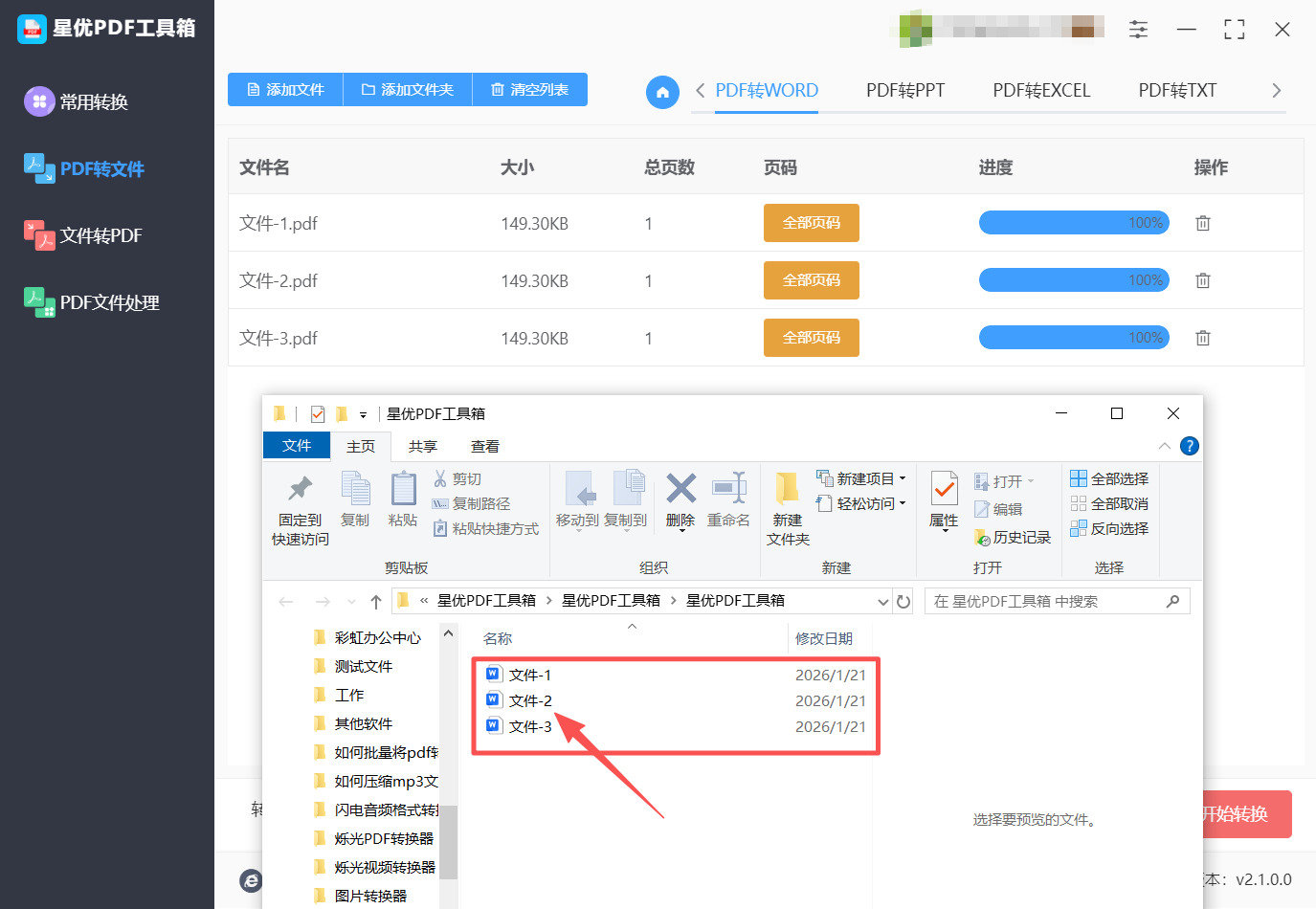Open the 共享 ribbon tab in Explorer

422,447
